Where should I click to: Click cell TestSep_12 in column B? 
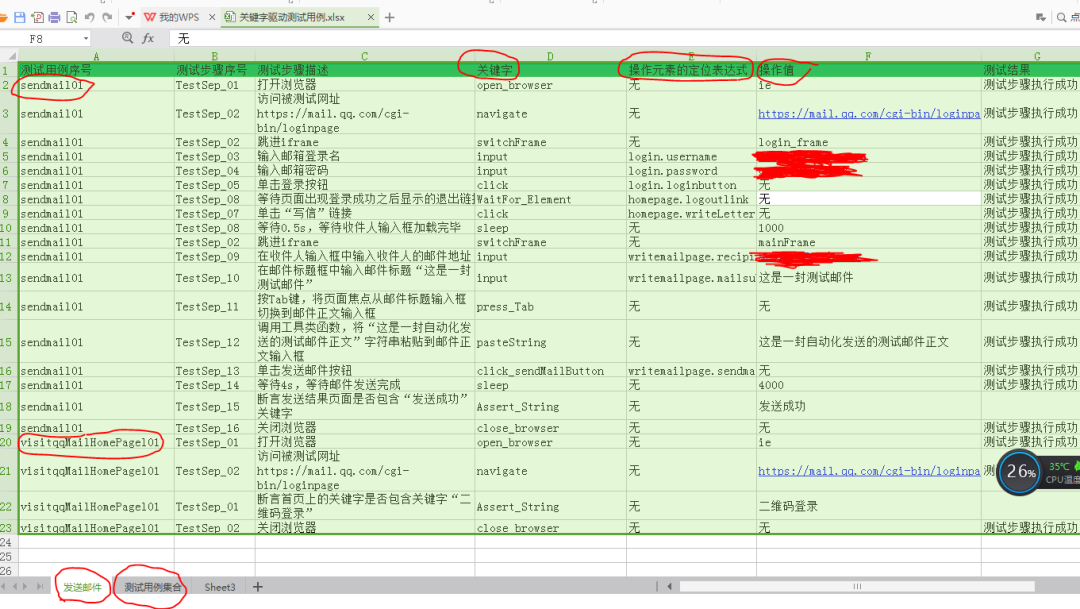click(215, 342)
